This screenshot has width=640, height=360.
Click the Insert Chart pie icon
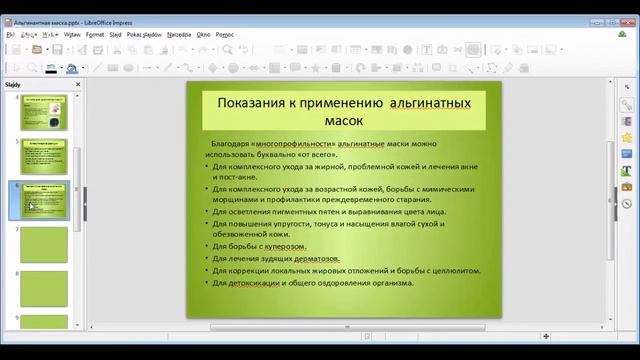(408, 50)
